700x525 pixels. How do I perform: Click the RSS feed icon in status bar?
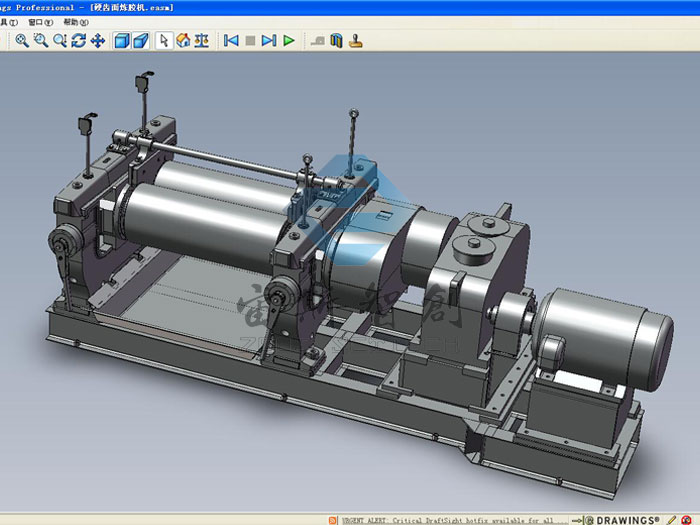tap(332, 521)
